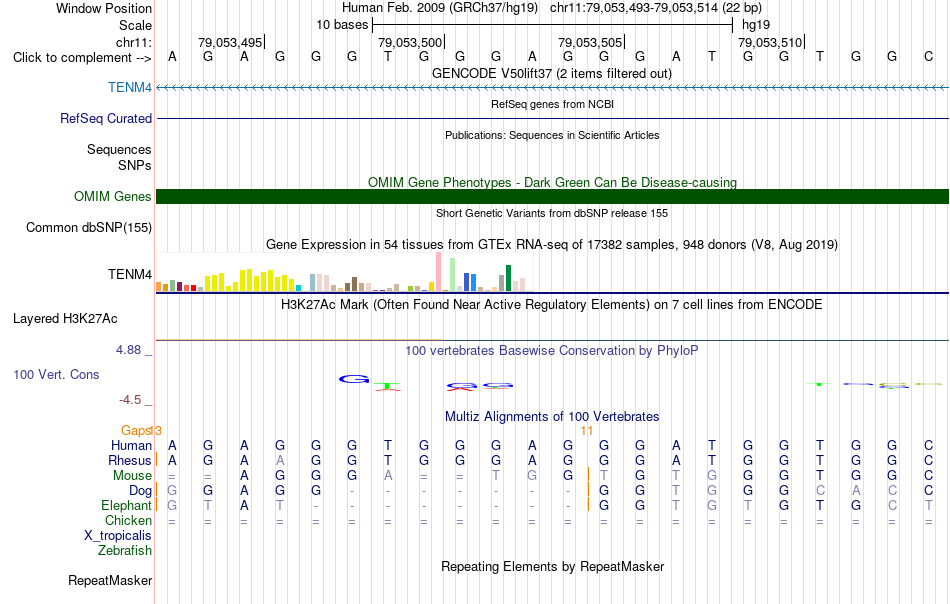Click the Common dbSNP(155) track label
Viewport: 950px width, 604px height.
point(89,228)
